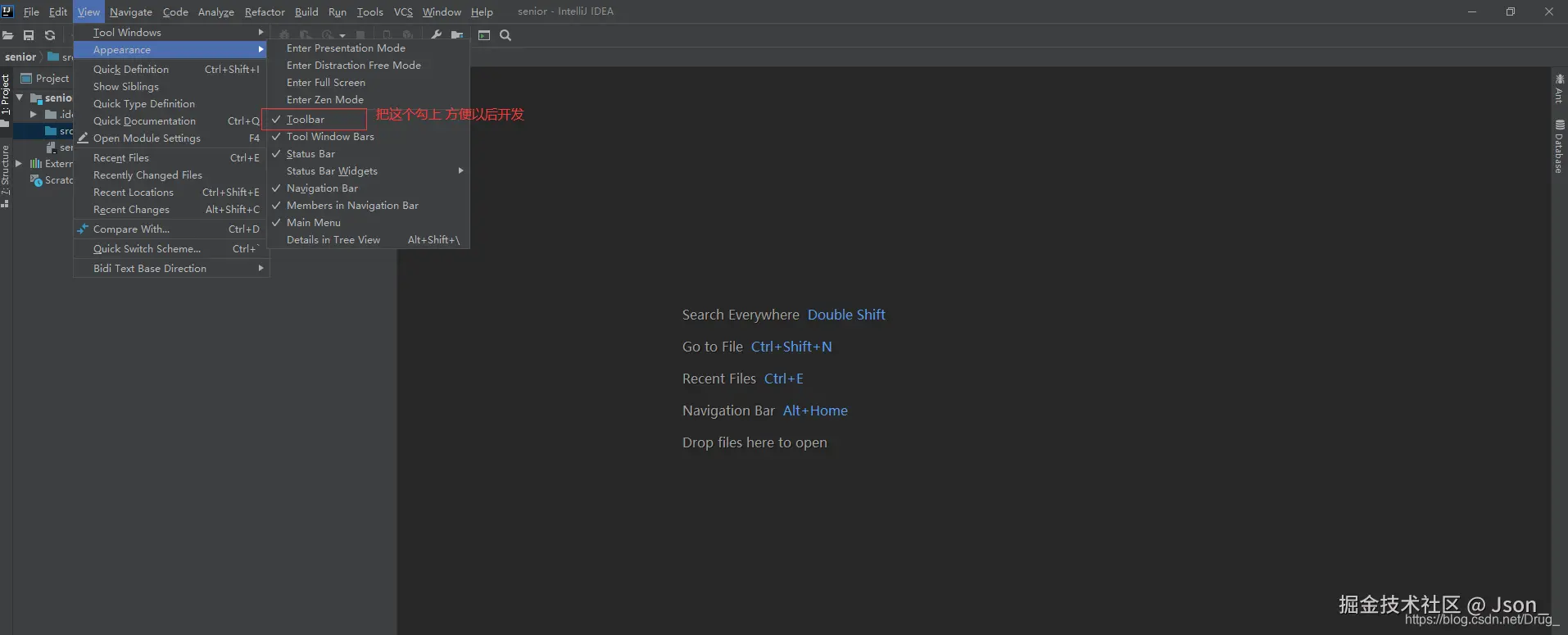The image size is (1568, 635).
Task: Click the Open folder toolbar icon
Action: click(7, 35)
